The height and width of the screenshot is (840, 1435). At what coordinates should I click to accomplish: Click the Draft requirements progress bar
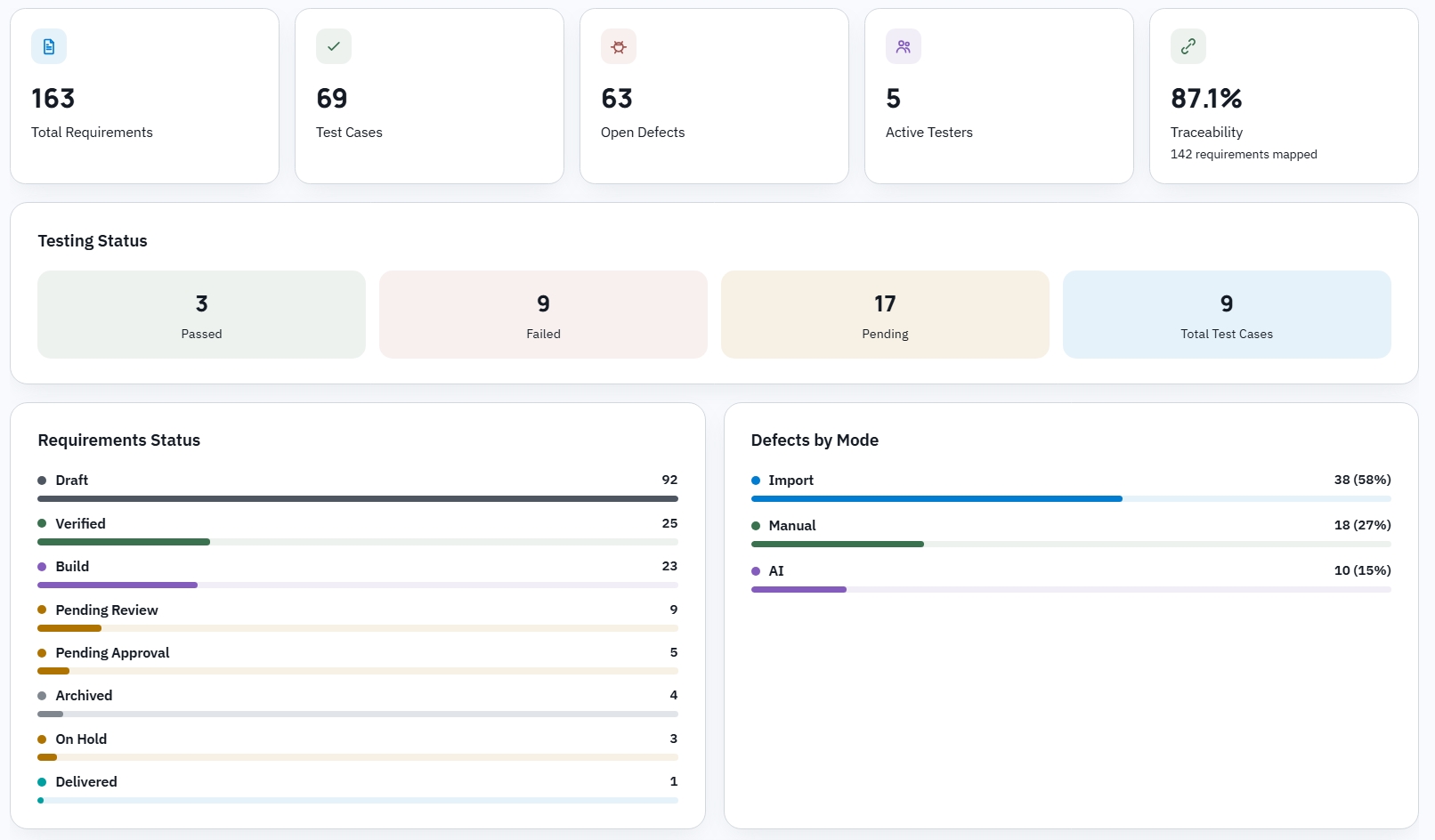click(x=358, y=498)
